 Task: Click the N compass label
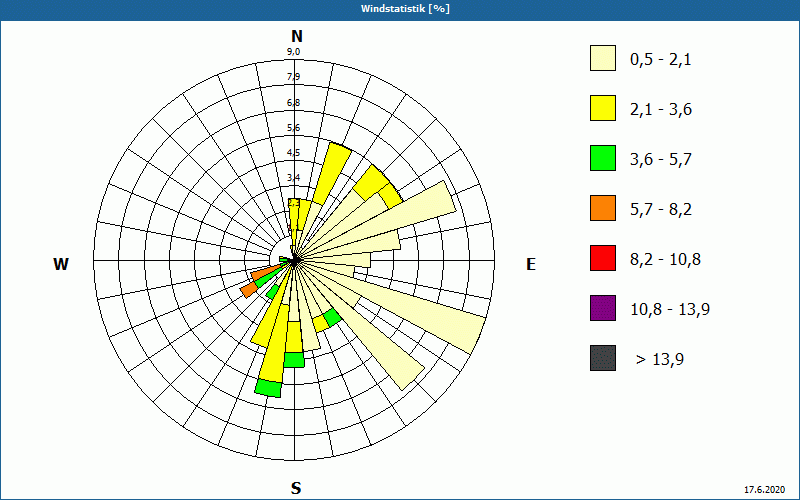(296, 36)
